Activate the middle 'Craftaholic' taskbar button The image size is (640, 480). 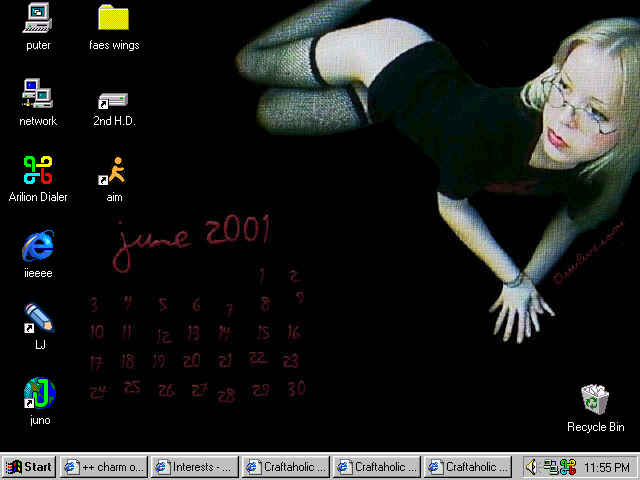(376, 466)
